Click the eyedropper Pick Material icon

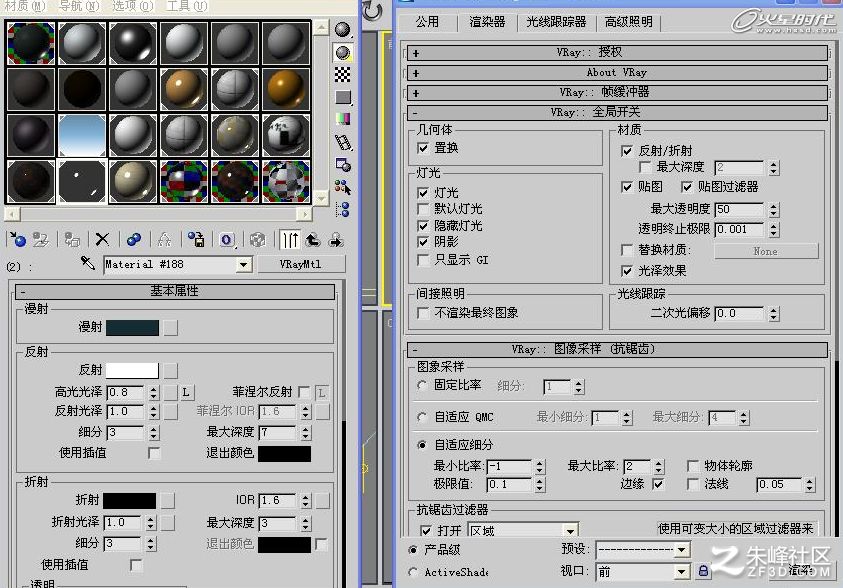point(87,263)
